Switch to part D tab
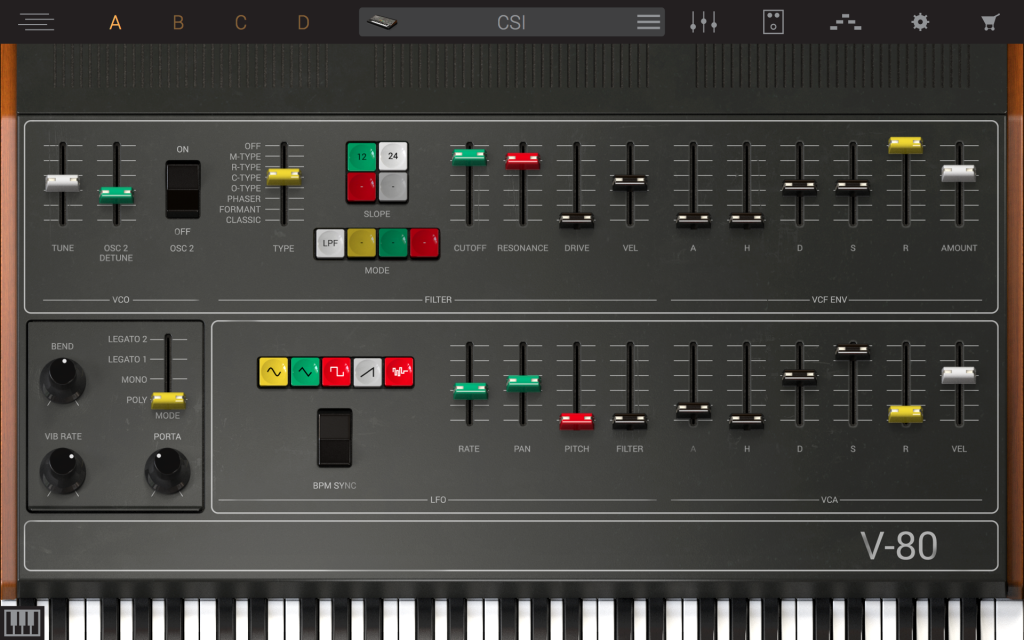The image size is (1024, 640). [x=303, y=22]
